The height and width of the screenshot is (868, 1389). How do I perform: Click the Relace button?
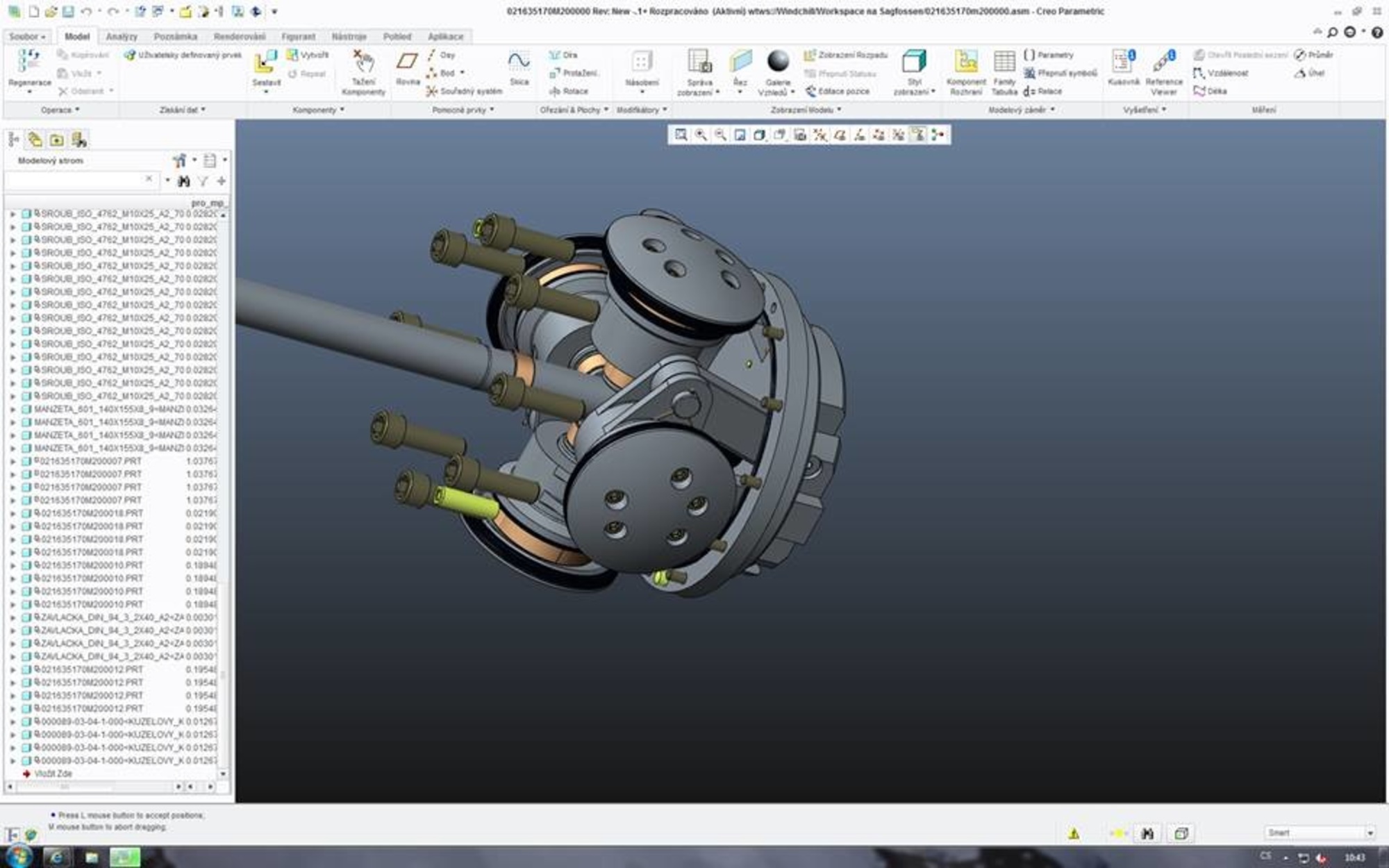1042,91
